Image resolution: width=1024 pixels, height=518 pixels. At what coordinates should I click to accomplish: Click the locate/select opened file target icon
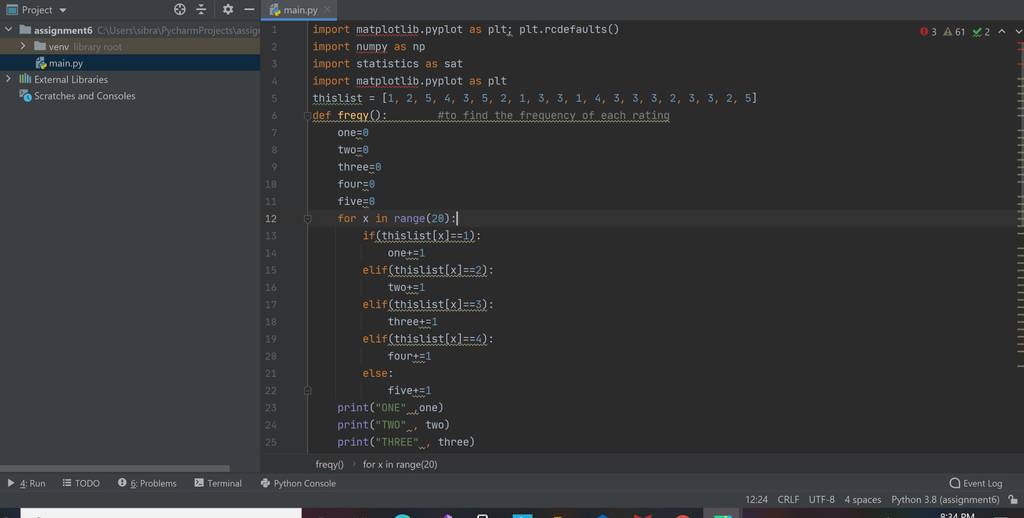pyautogui.click(x=180, y=10)
